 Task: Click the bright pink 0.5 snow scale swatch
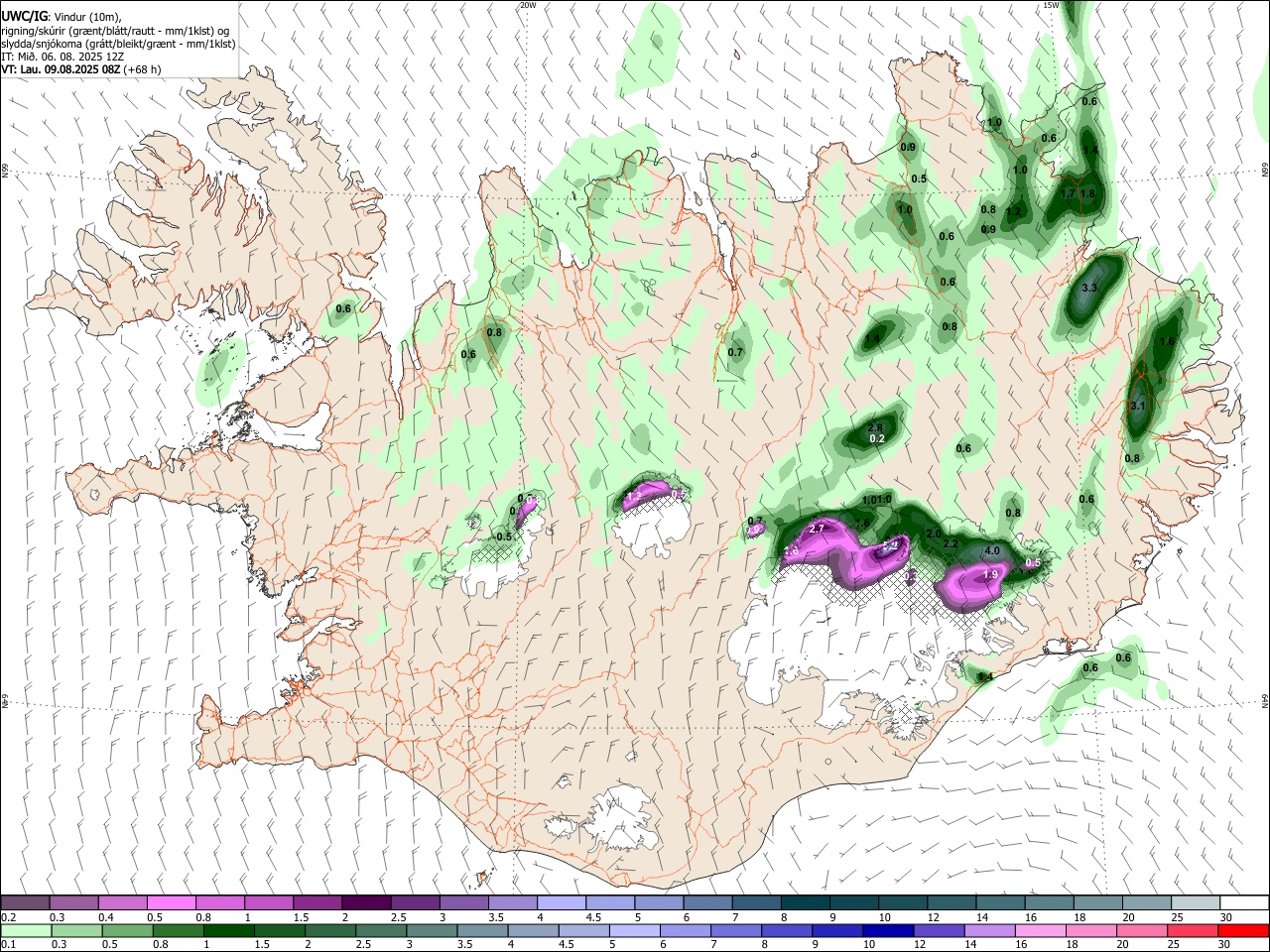(171, 903)
